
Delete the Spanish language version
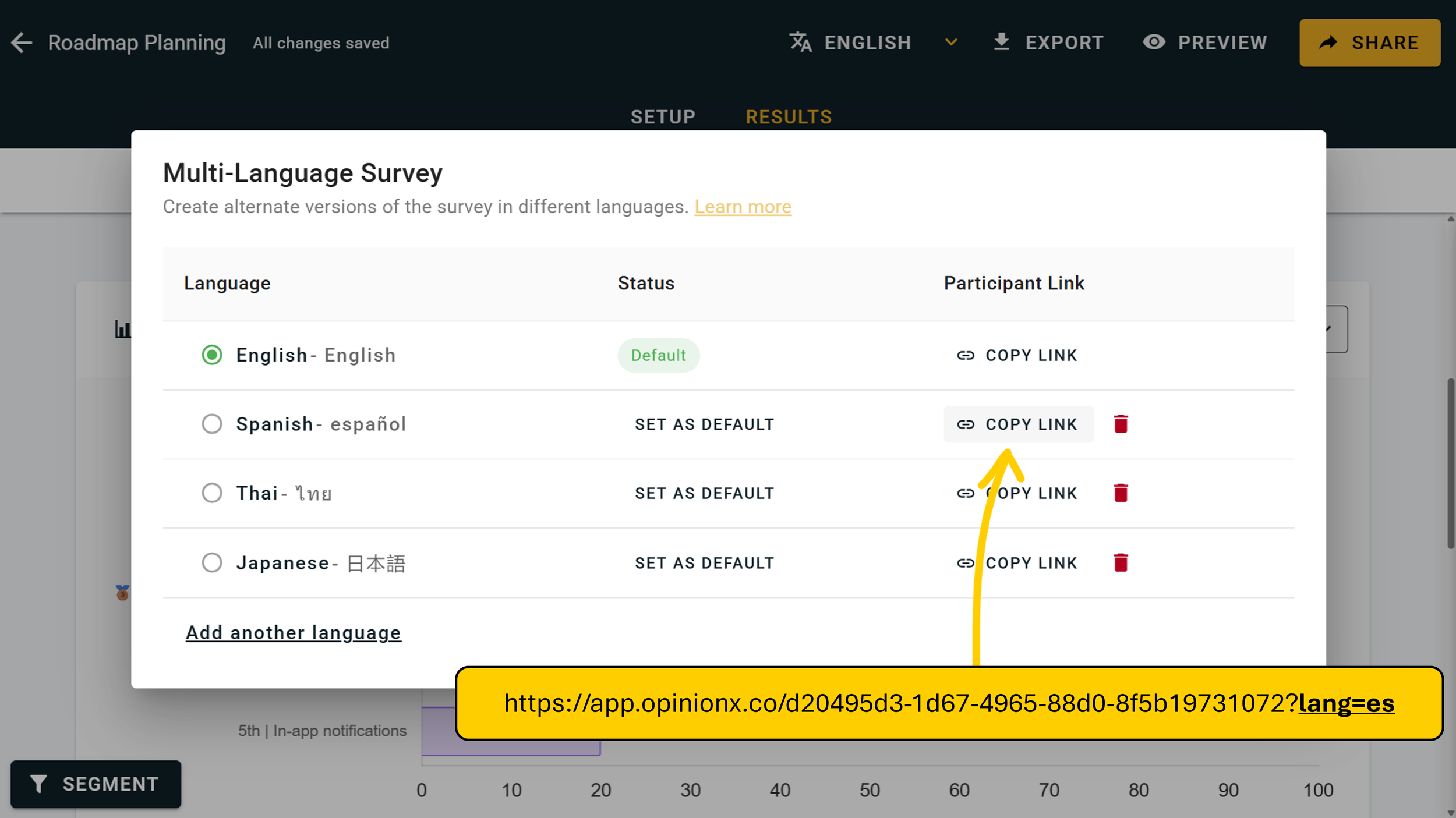click(1121, 424)
